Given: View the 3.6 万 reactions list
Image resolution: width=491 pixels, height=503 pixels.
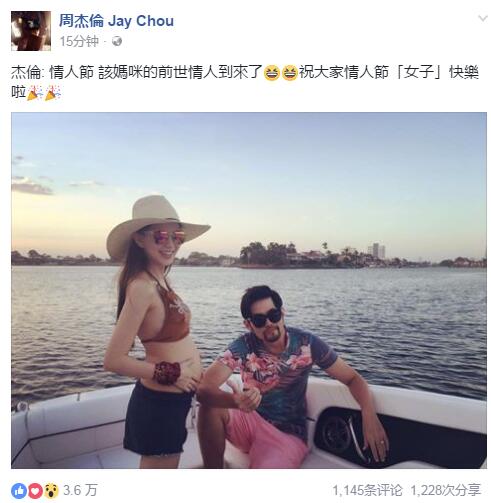Looking at the screenshot, I should pos(80,490).
